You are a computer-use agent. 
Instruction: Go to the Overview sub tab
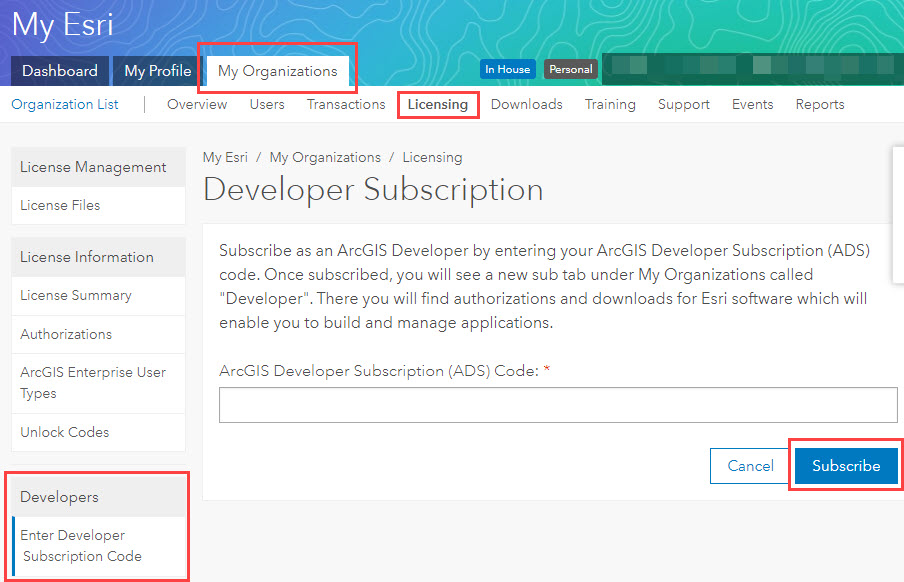click(197, 104)
